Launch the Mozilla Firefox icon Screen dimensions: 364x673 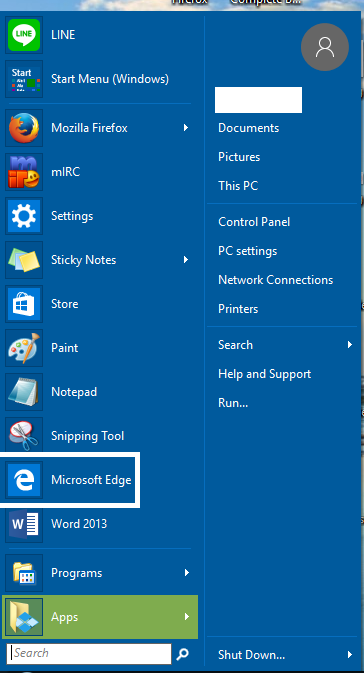click(x=24, y=128)
